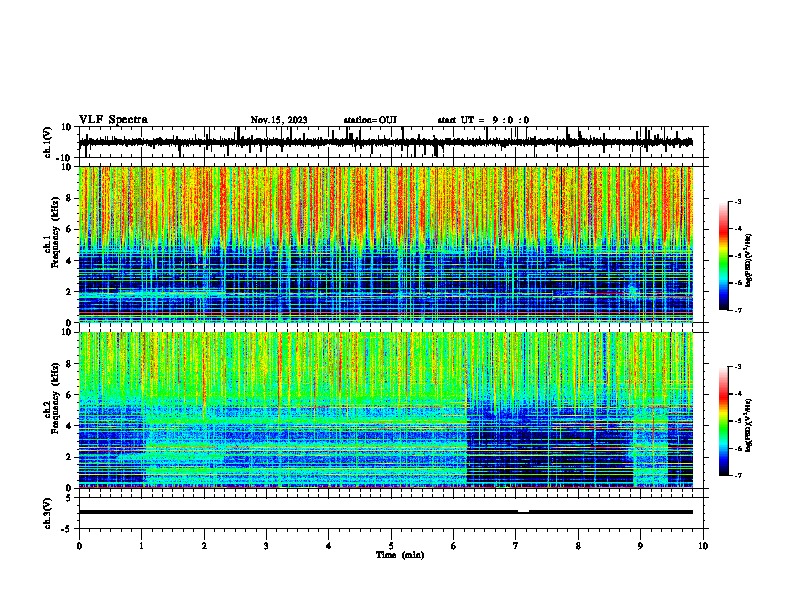The image size is (792, 612).
Task: Click time axis tick label "10" at the right end
Action: click(x=703, y=546)
